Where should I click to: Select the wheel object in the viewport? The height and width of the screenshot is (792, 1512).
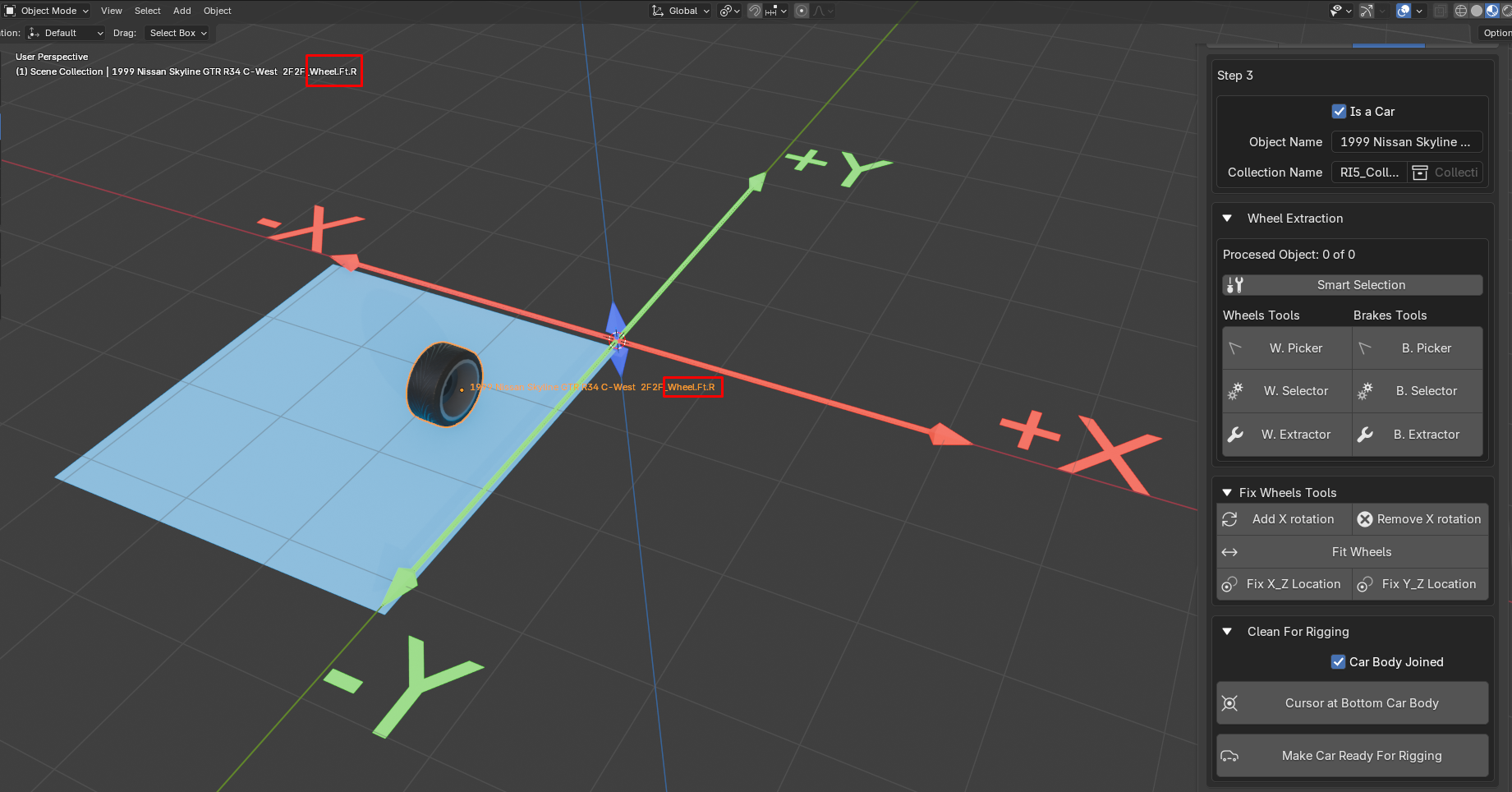click(444, 384)
